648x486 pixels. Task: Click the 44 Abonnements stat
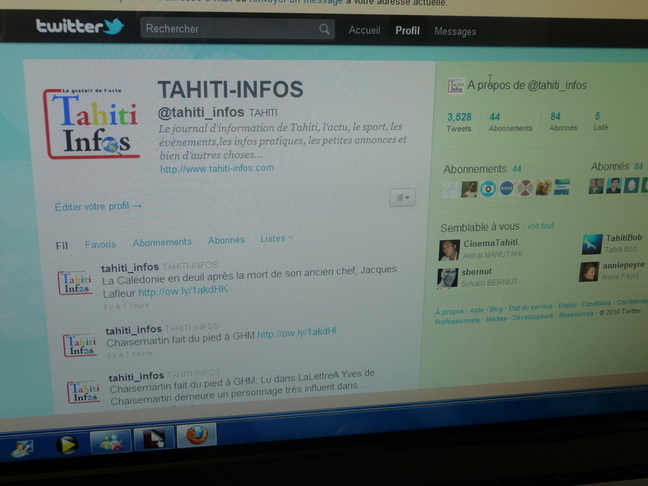tap(510, 122)
